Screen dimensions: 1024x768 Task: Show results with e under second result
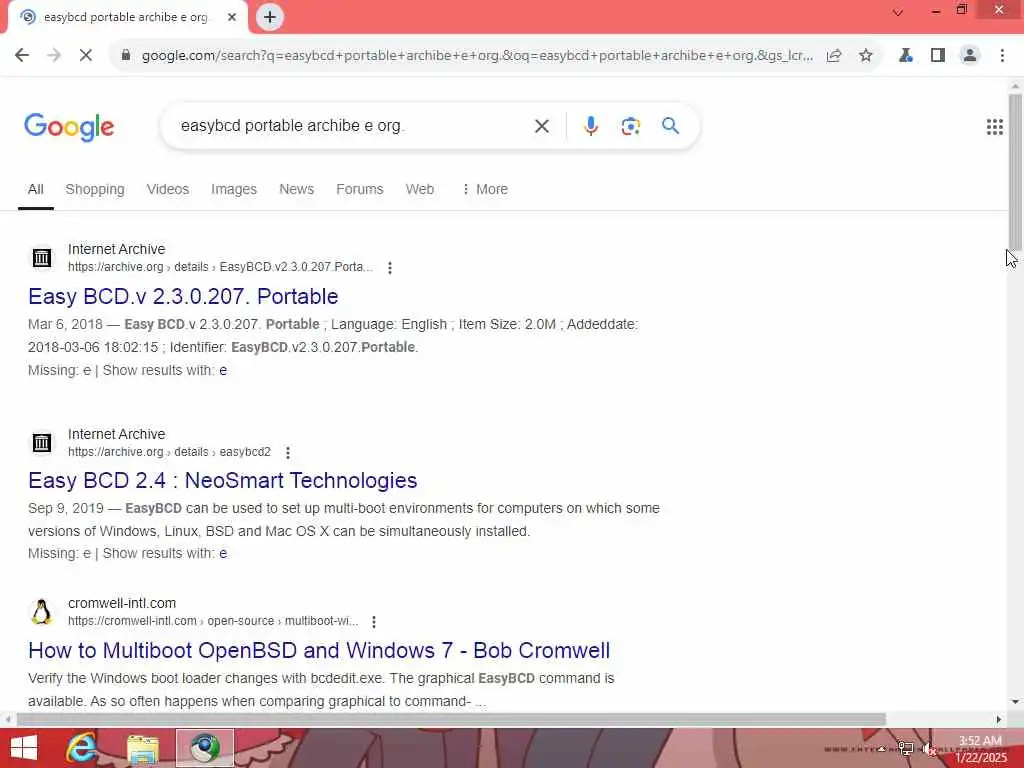pyautogui.click(x=223, y=554)
